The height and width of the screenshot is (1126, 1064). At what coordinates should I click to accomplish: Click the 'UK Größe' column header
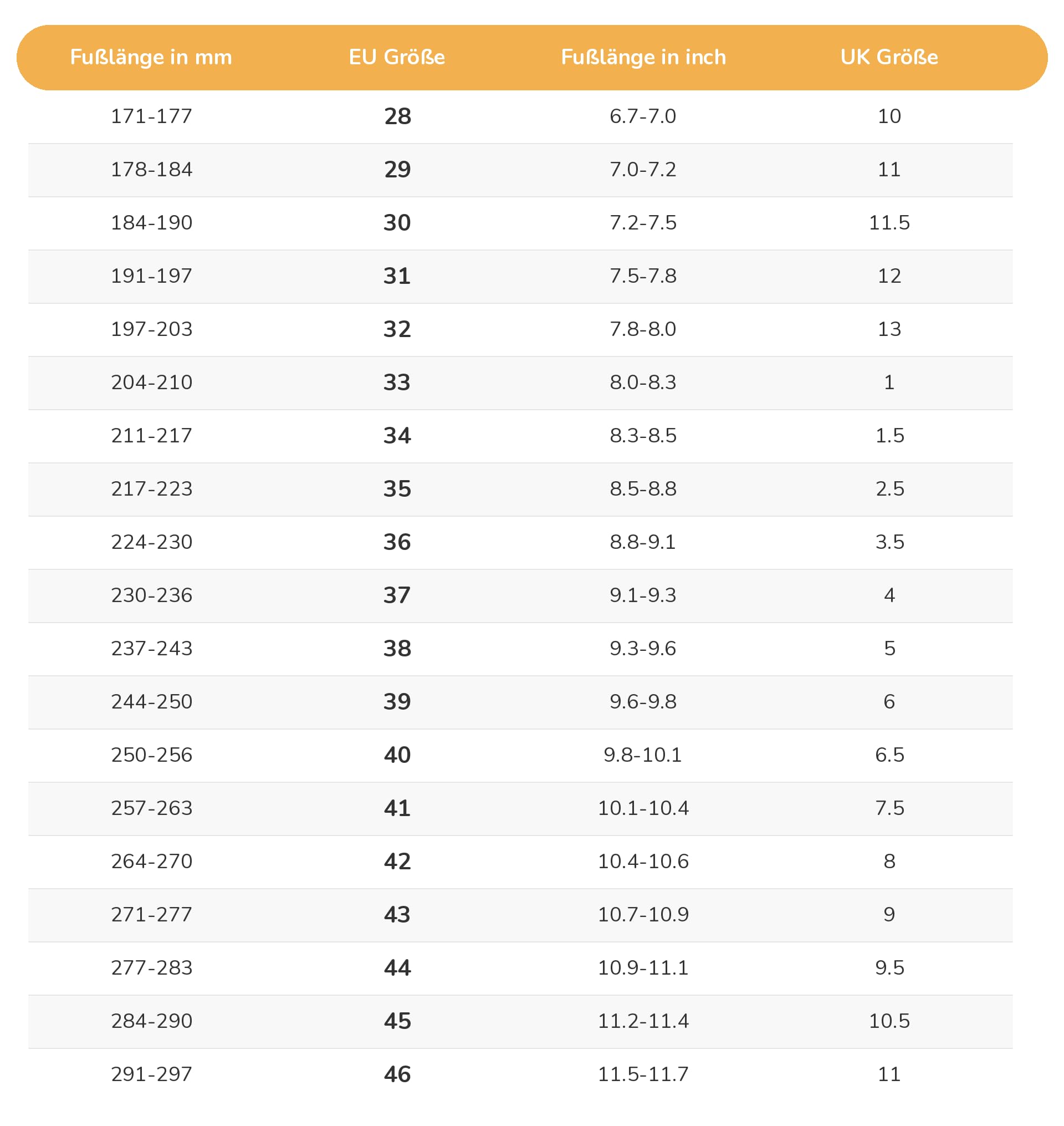coord(889,57)
